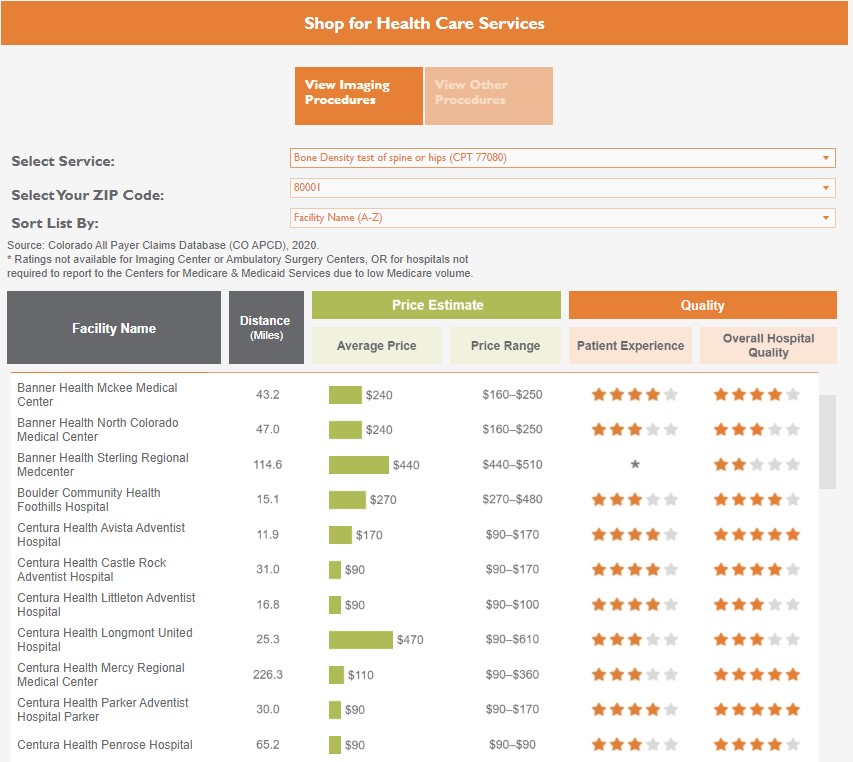The height and width of the screenshot is (762, 853).
Task: Select Banner Health Mckee Medical Center row name
Action: click(97, 394)
